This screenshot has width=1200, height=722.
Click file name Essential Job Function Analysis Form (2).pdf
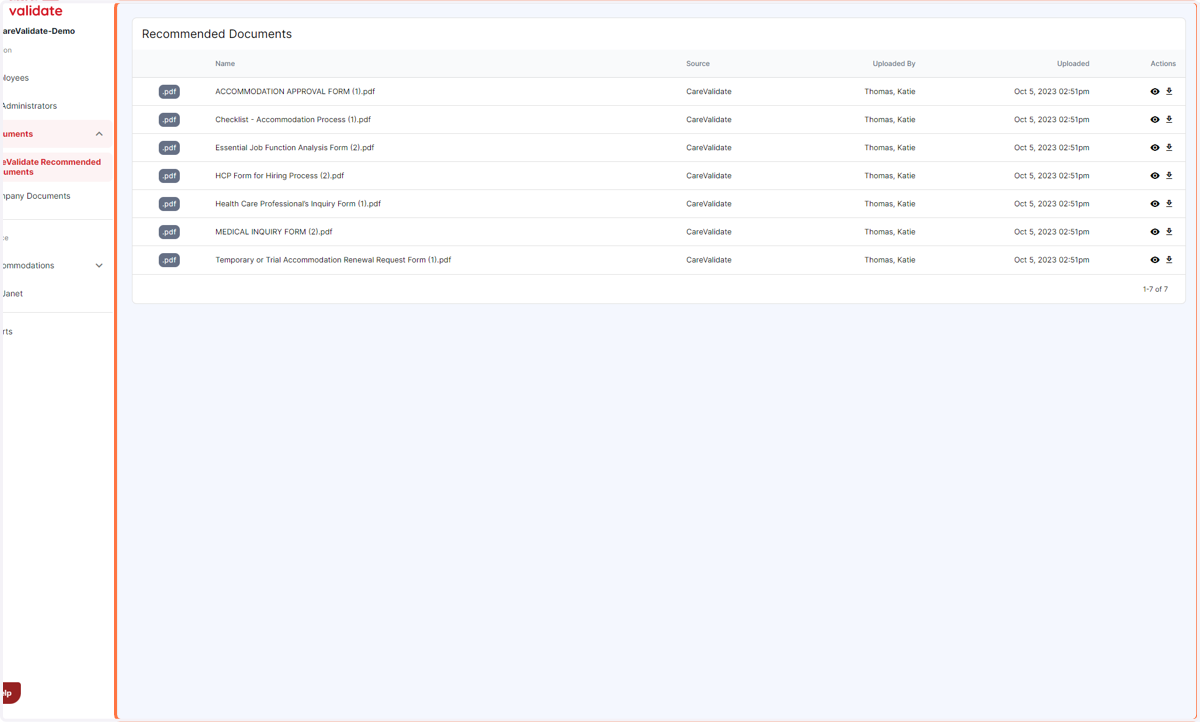(295, 148)
